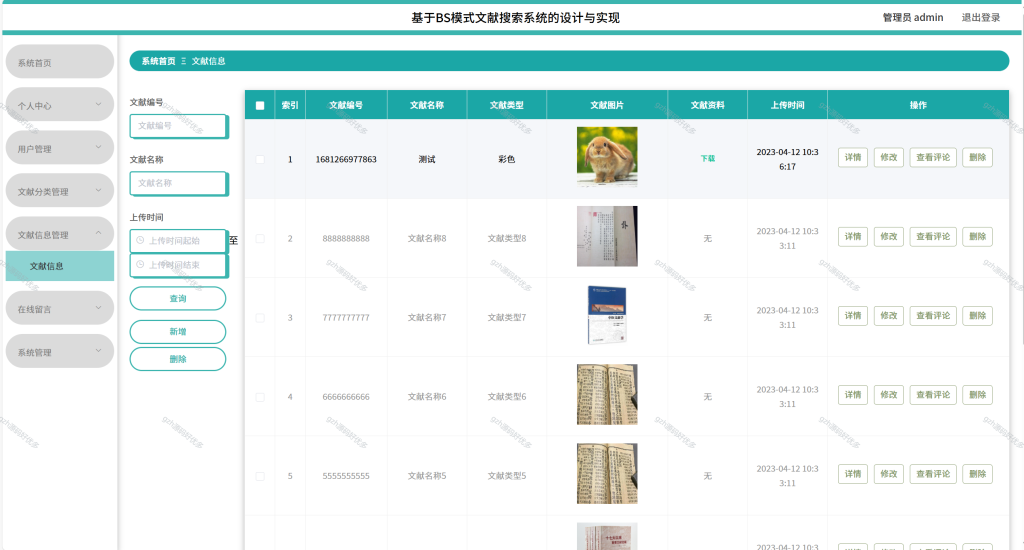
Task: Open 详情 for row 测试
Action: [853, 157]
